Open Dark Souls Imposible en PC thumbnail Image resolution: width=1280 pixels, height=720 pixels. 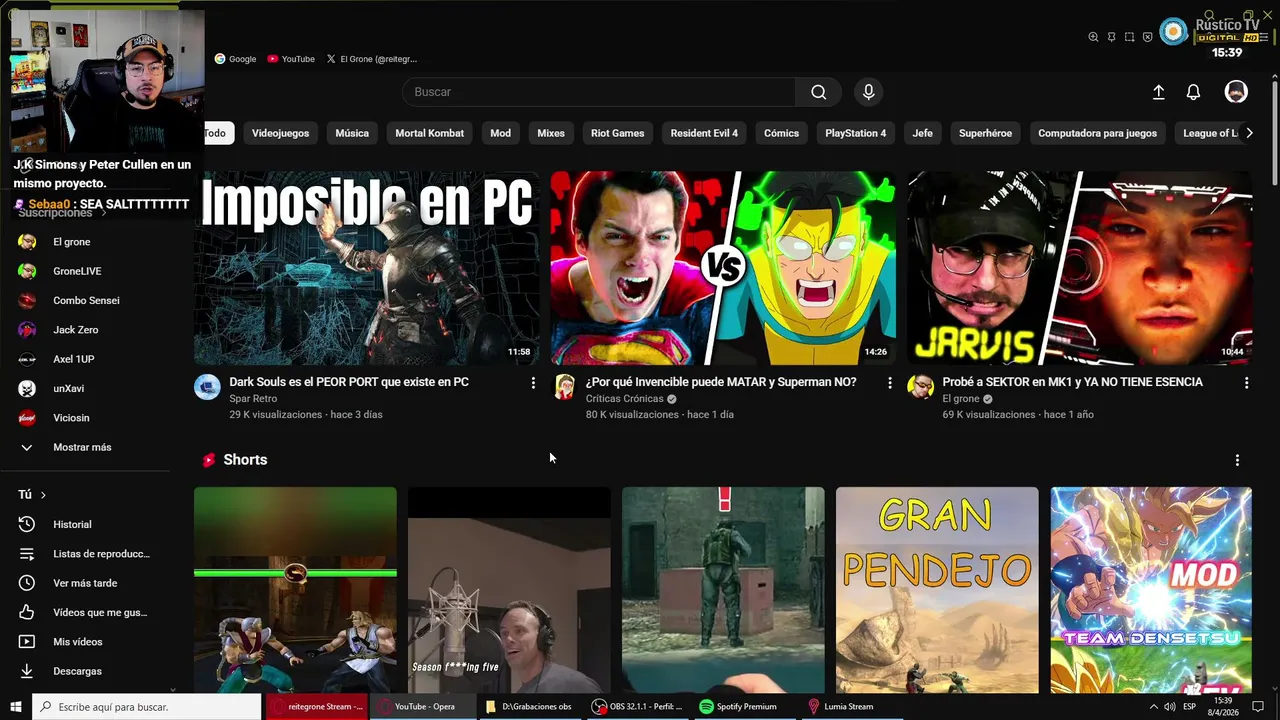[x=366, y=268]
